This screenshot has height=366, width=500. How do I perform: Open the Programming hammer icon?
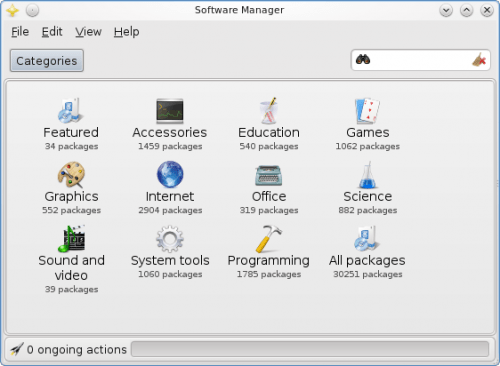[x=269, y=239]
